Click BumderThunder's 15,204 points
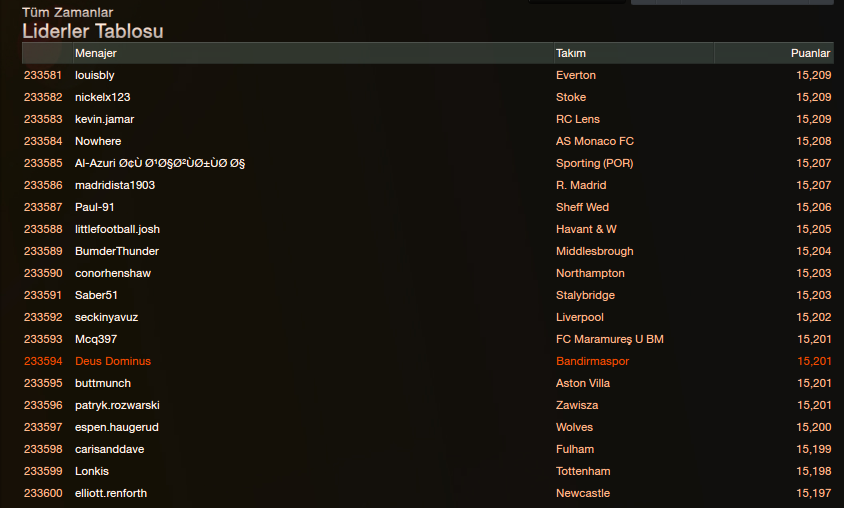 (x=814, y=251)
